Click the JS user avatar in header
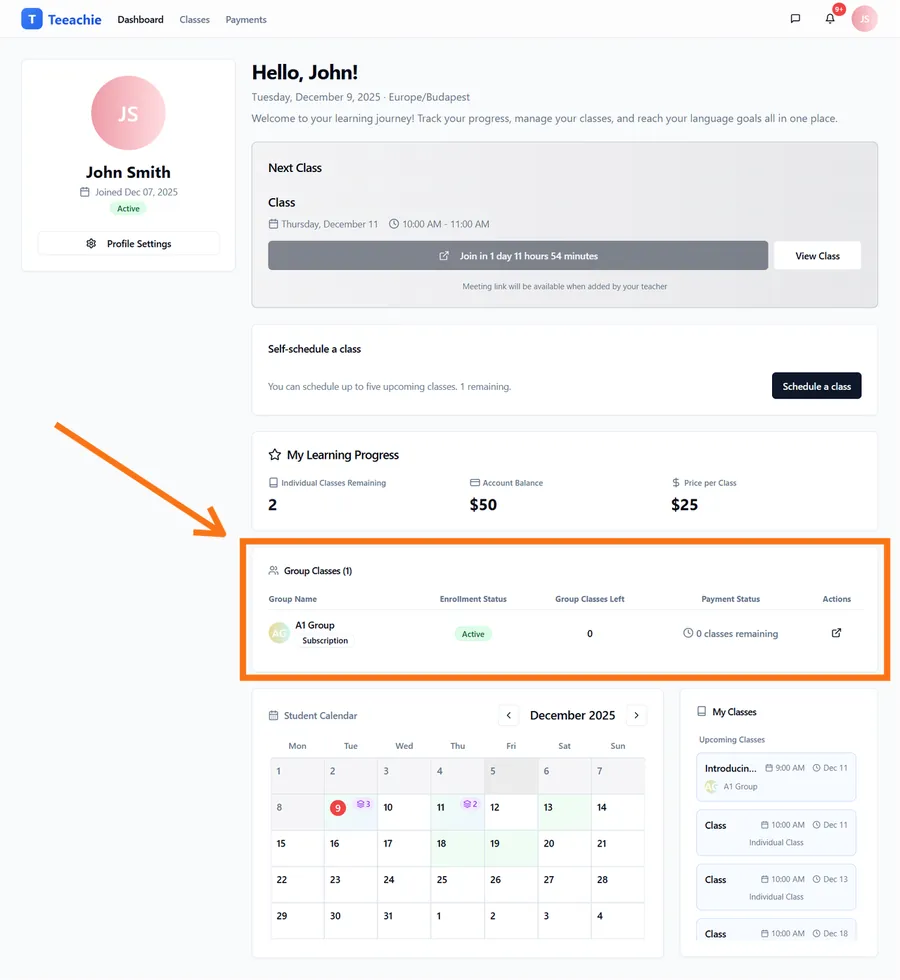Screen dimensions: 900x980 864,19
